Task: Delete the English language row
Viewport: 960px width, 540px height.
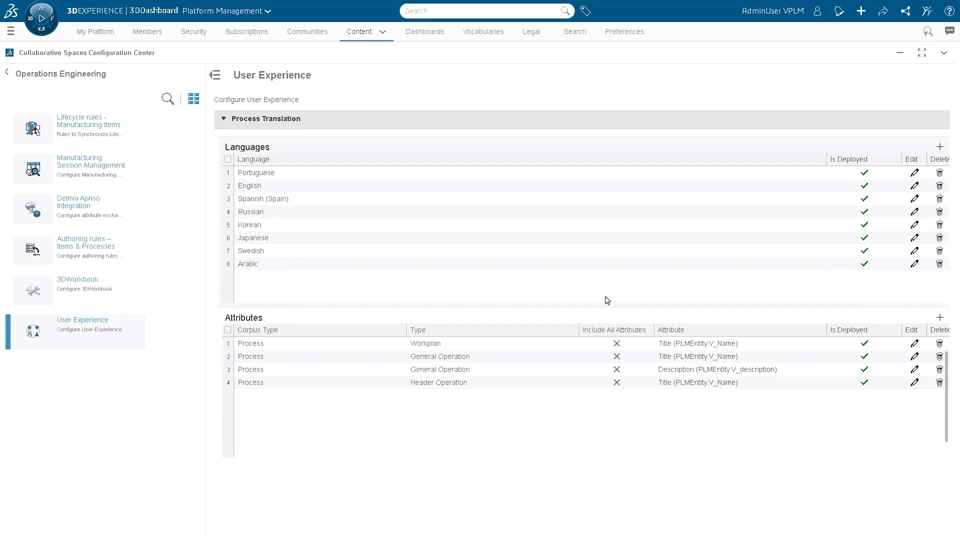Action: pyautogui.click(x=939, y=186)
